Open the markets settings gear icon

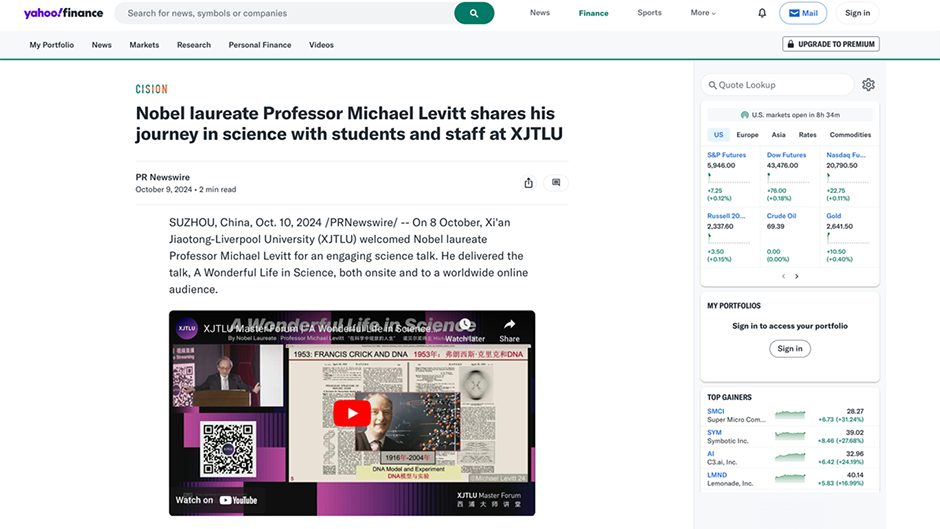point(868,85)
